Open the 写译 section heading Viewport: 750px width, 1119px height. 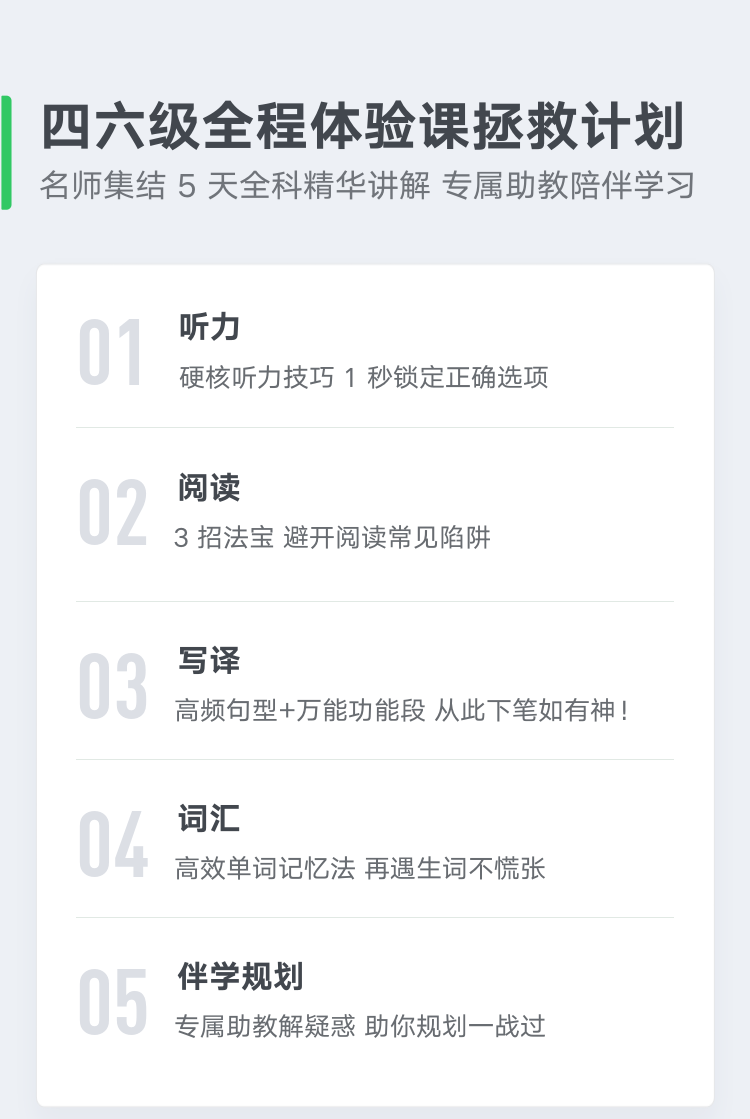click(209, 660)
